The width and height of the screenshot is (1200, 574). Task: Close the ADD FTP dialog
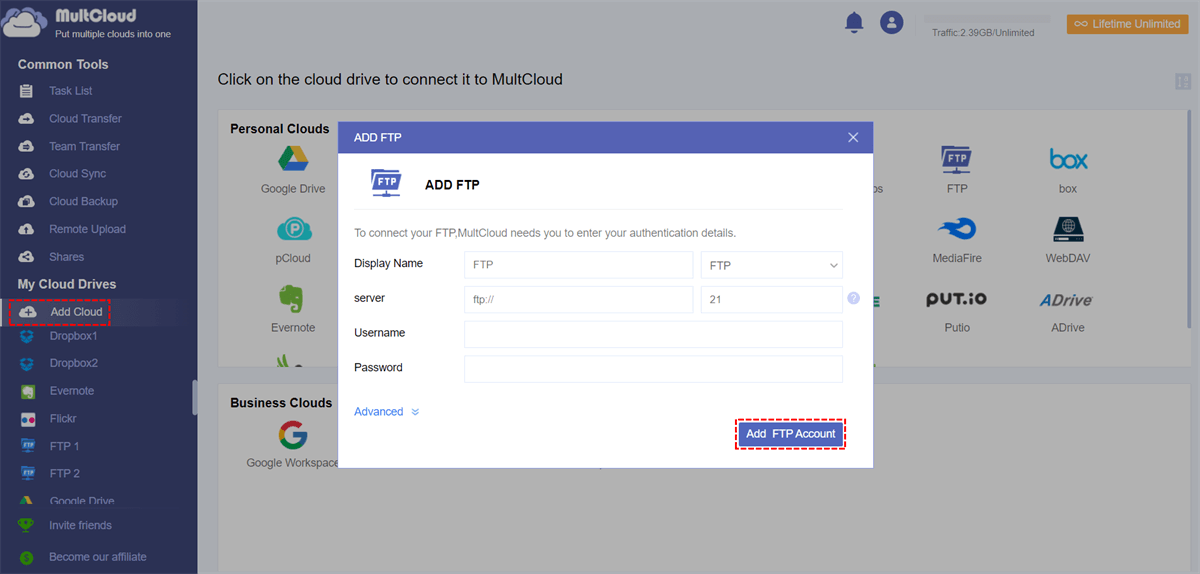point(853,137)
